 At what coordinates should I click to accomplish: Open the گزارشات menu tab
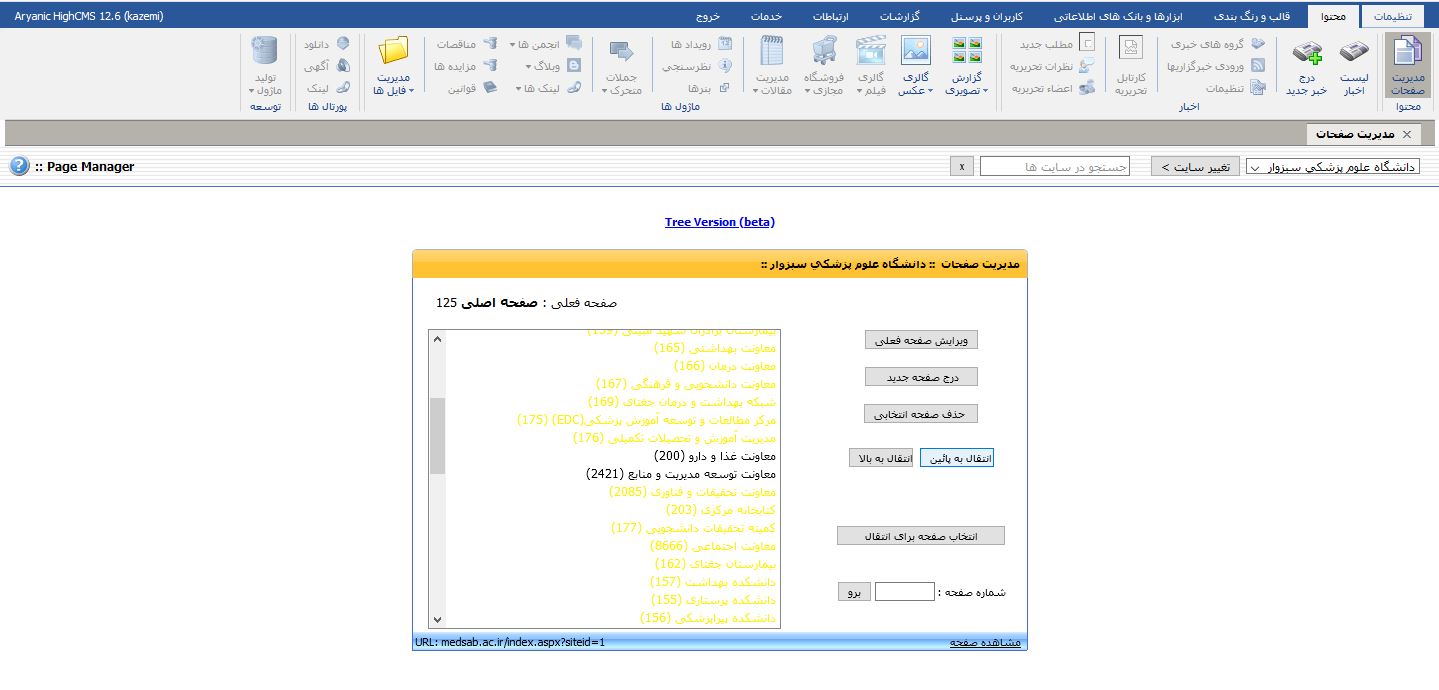tap(899, 17)
